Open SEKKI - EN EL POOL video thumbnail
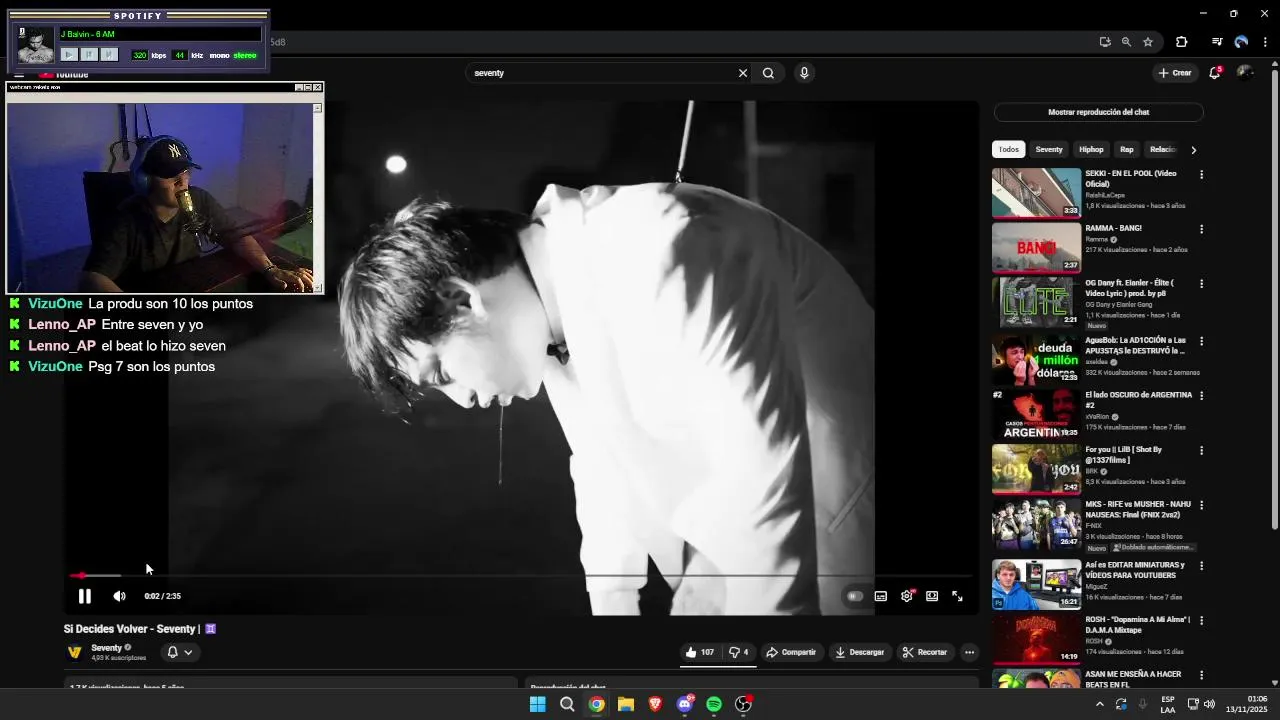This screenshot has height=720, width=1280. tap(1036, 192)
